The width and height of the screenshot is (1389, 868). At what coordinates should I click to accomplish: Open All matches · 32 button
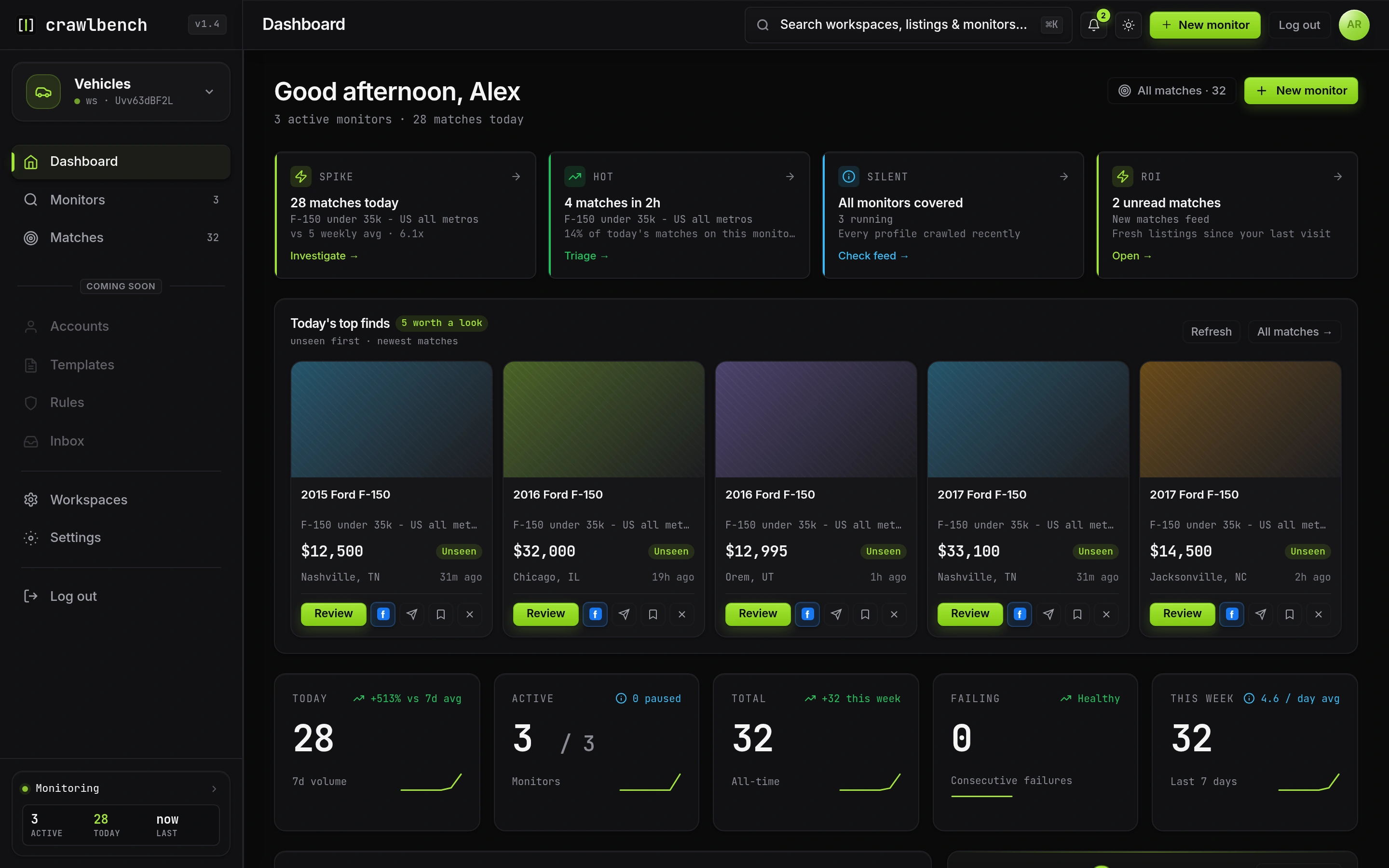1171,91
